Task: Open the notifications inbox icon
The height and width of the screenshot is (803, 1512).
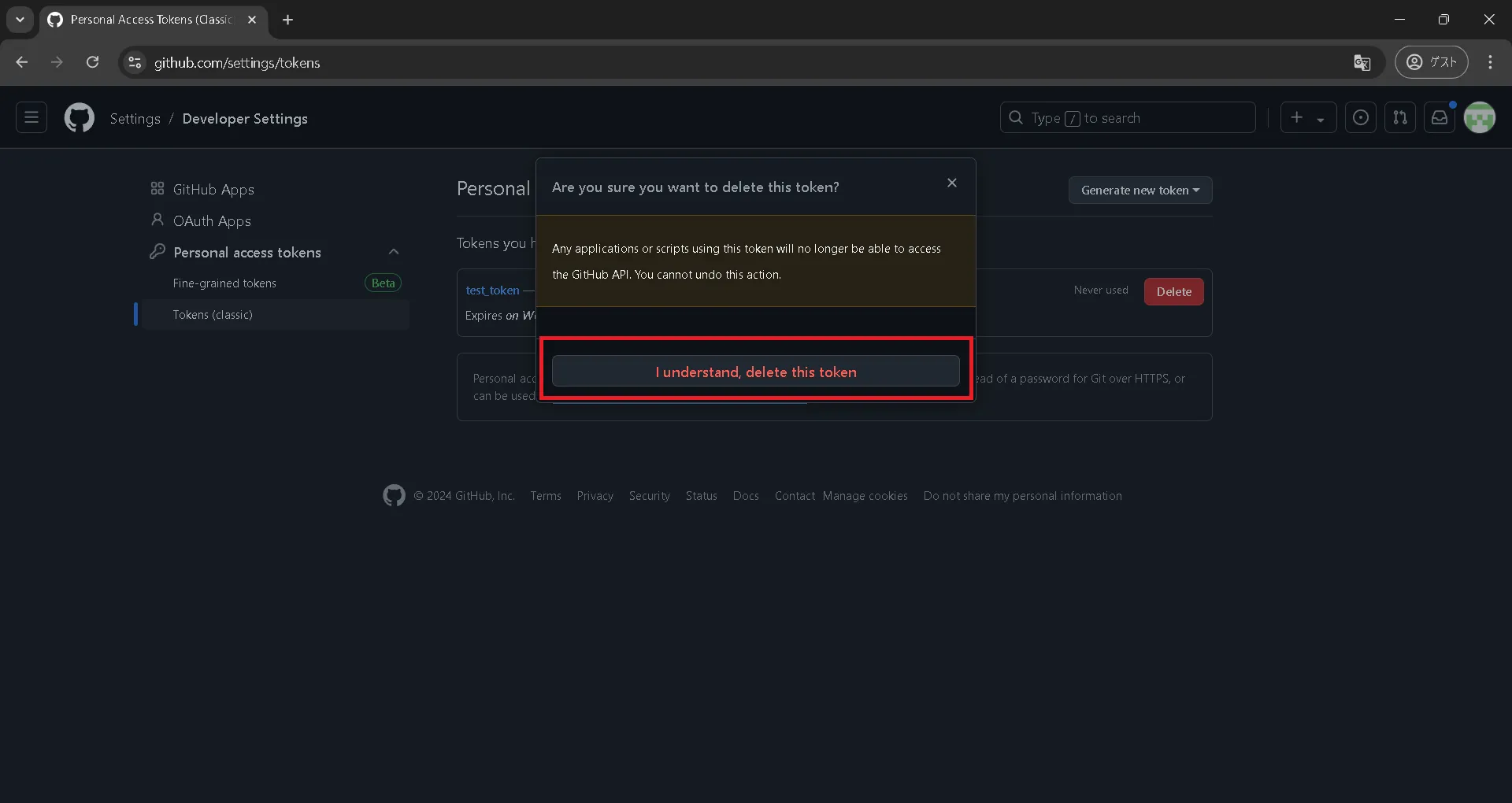Action: tap(1439, 117)
